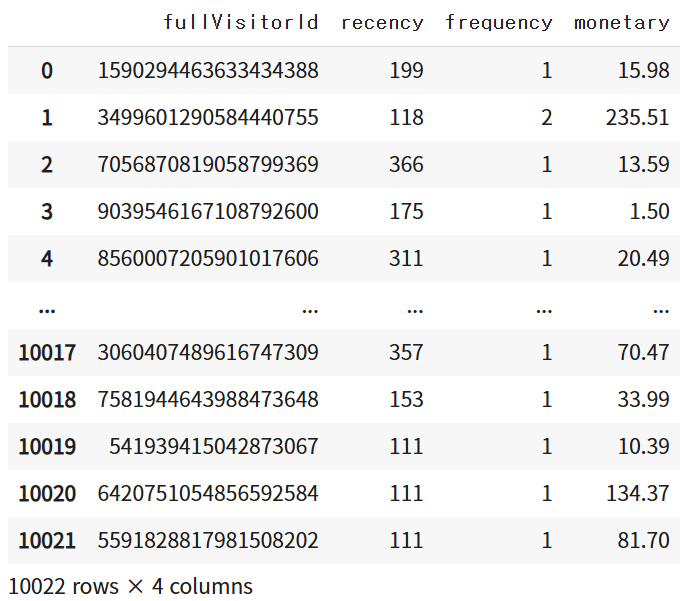Click row index 3
The image size is (695, 601).
point(47,211)
